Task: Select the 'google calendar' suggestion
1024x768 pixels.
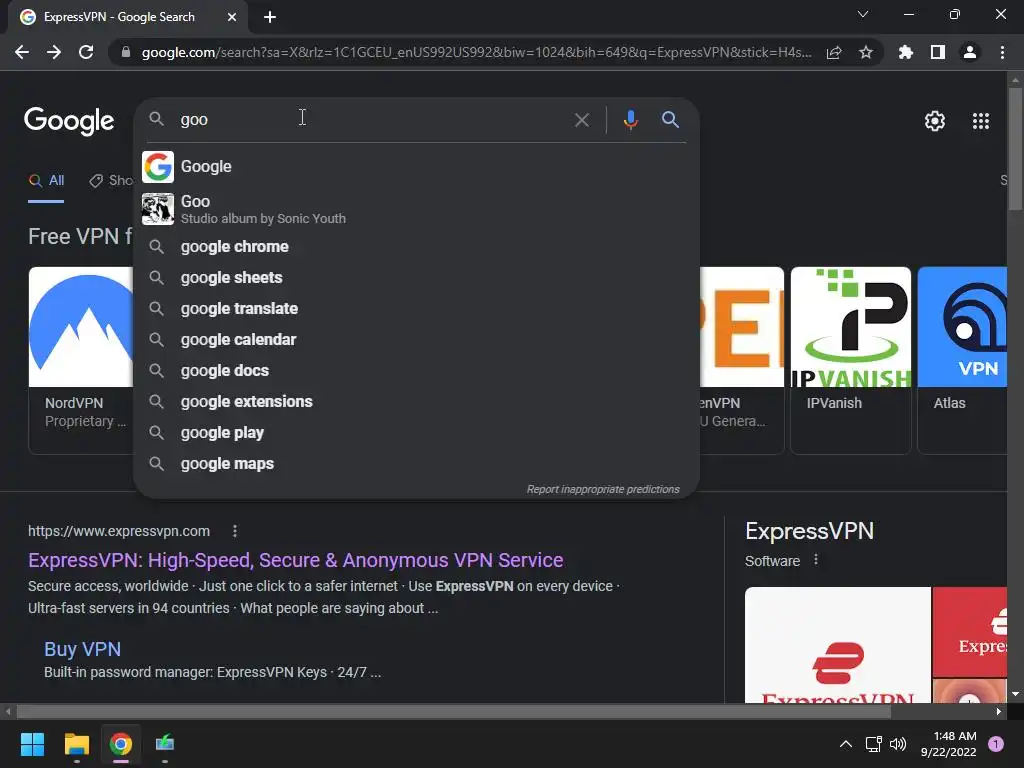Action: point(416,340)
